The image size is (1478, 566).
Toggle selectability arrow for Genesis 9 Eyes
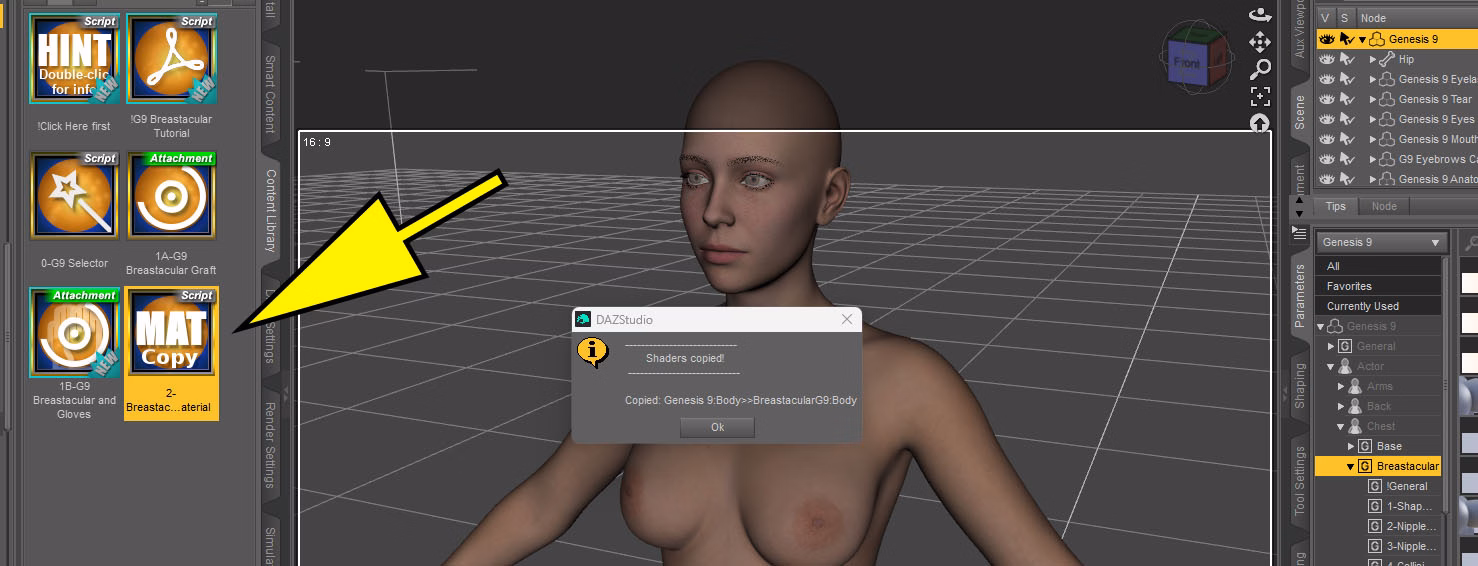coord(1347,119)
